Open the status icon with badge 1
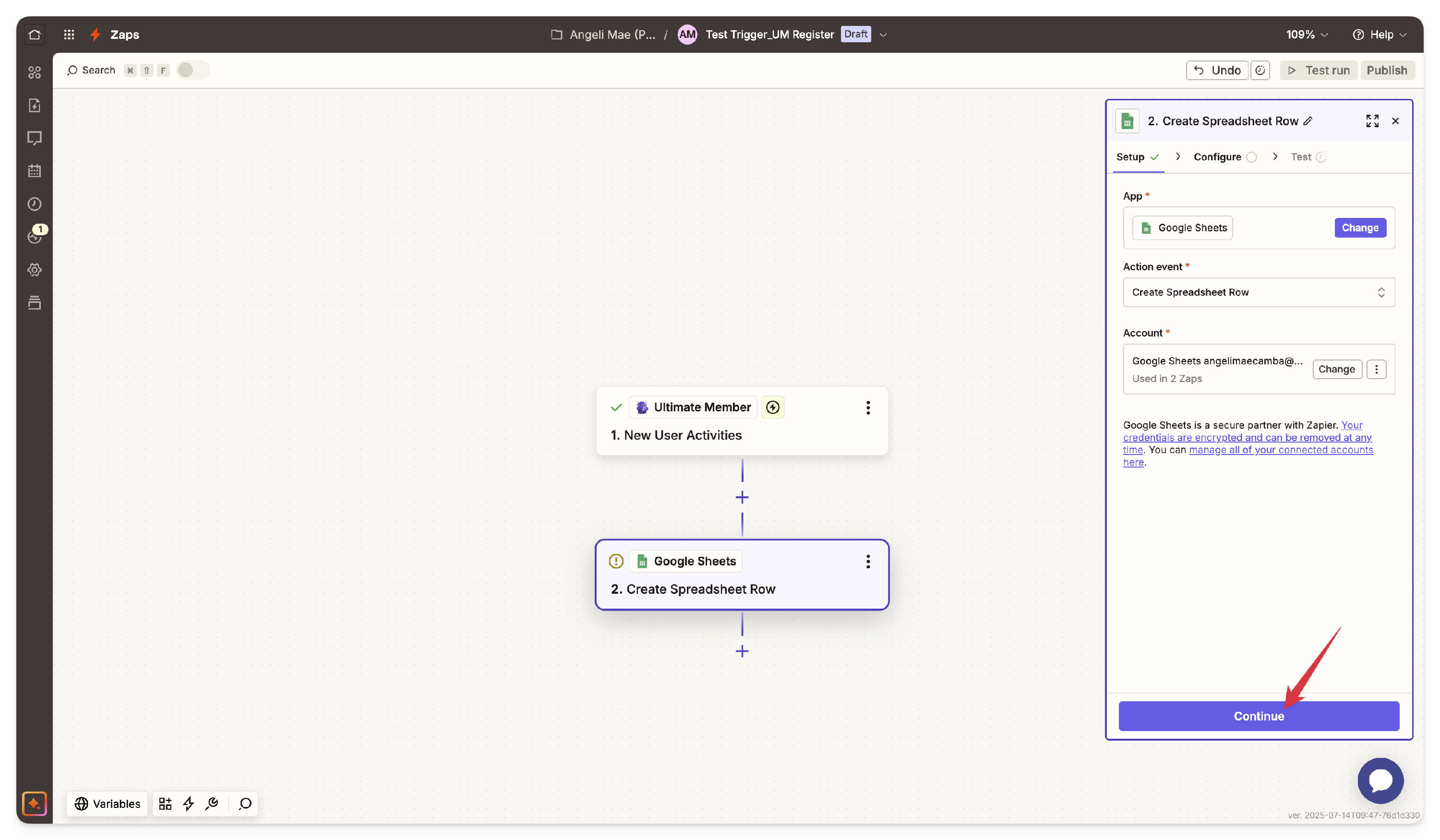The width and height of the screenshot is (1440, 840). tap(36, 235)
